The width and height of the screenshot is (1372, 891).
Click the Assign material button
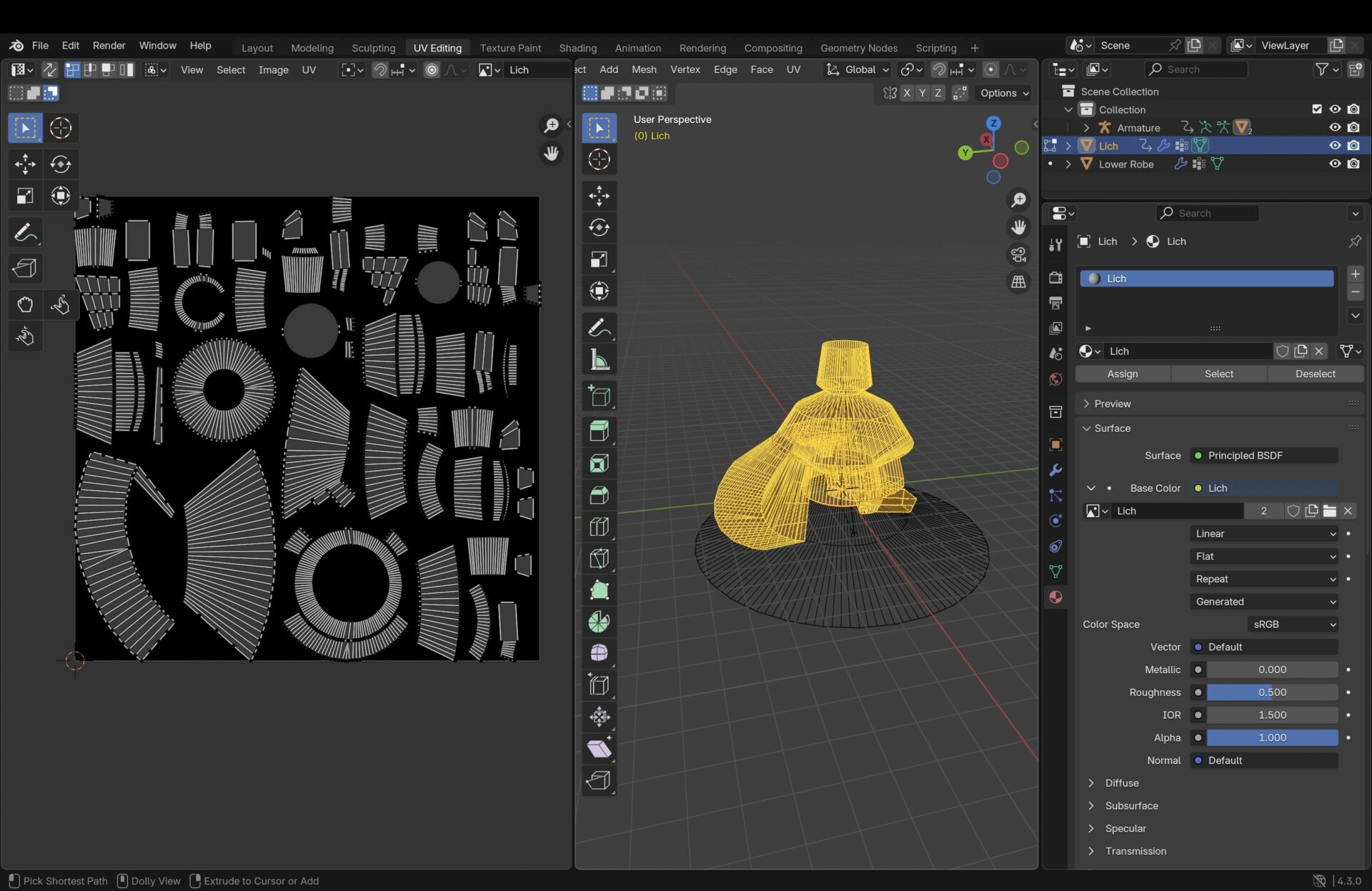click(1122, 374)
